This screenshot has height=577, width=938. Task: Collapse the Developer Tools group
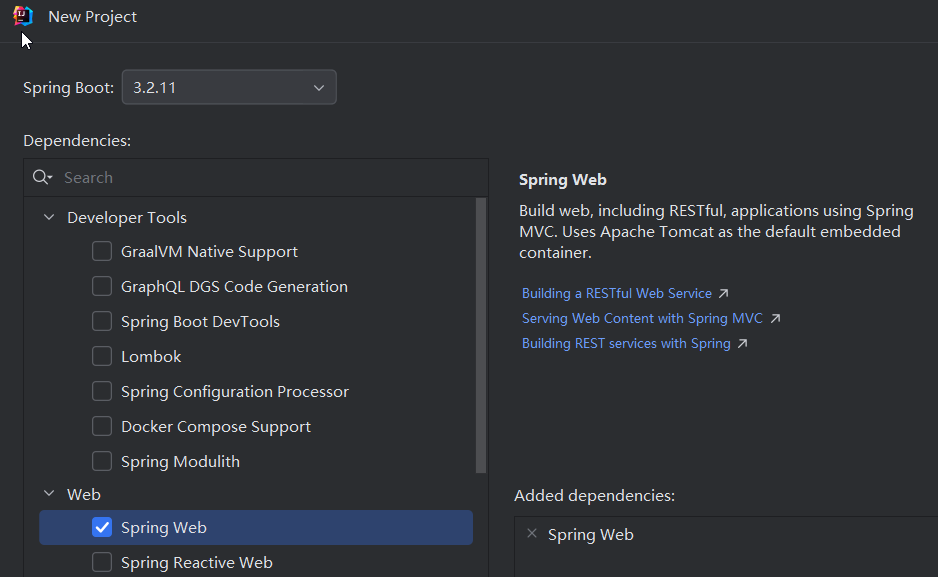[49, 217]
